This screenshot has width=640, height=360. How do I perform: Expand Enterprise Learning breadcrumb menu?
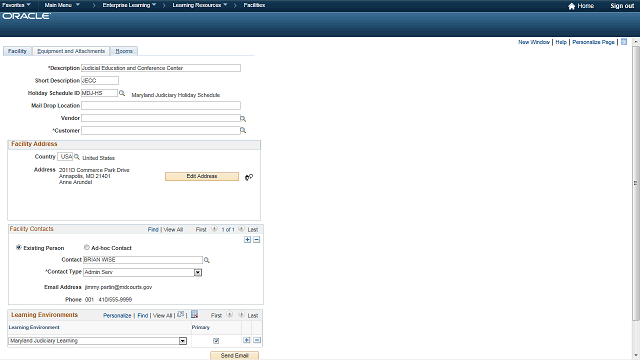(x=129, y=5)
